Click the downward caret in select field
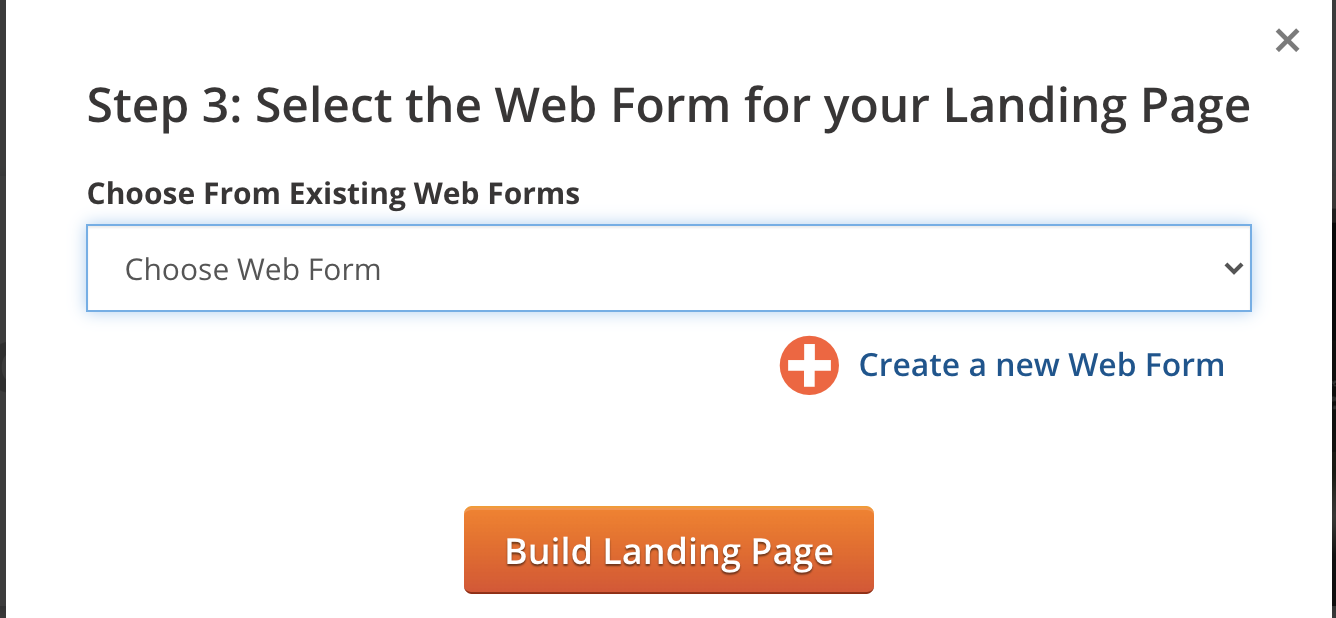This screenshot has height=618, width=1336. point(1234,269)
